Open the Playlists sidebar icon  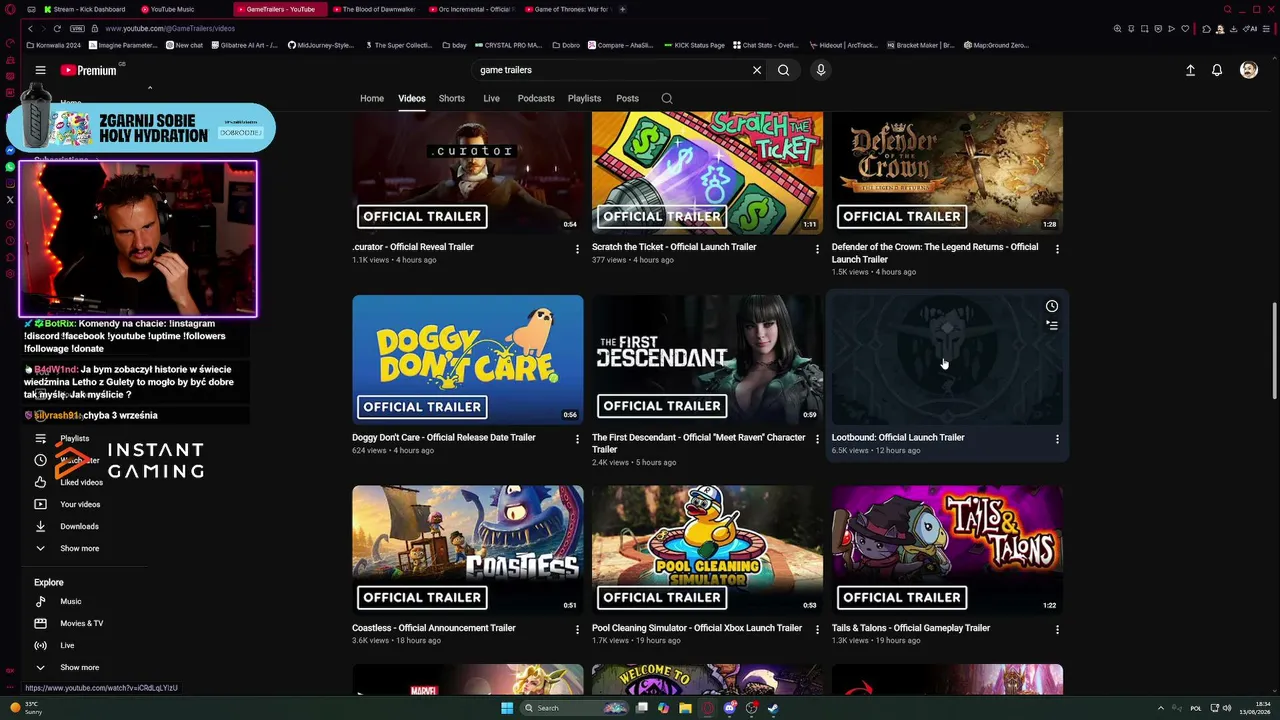[40, 438]
